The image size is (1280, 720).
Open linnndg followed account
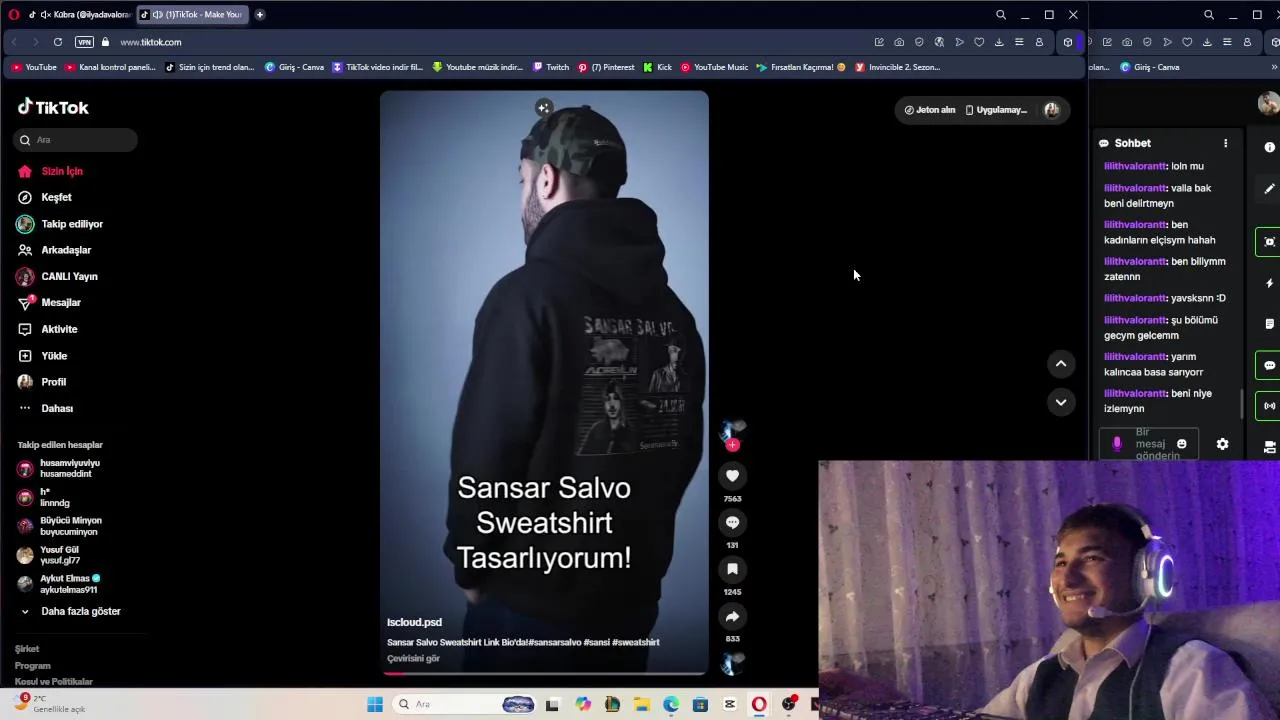tap(45, 497)
